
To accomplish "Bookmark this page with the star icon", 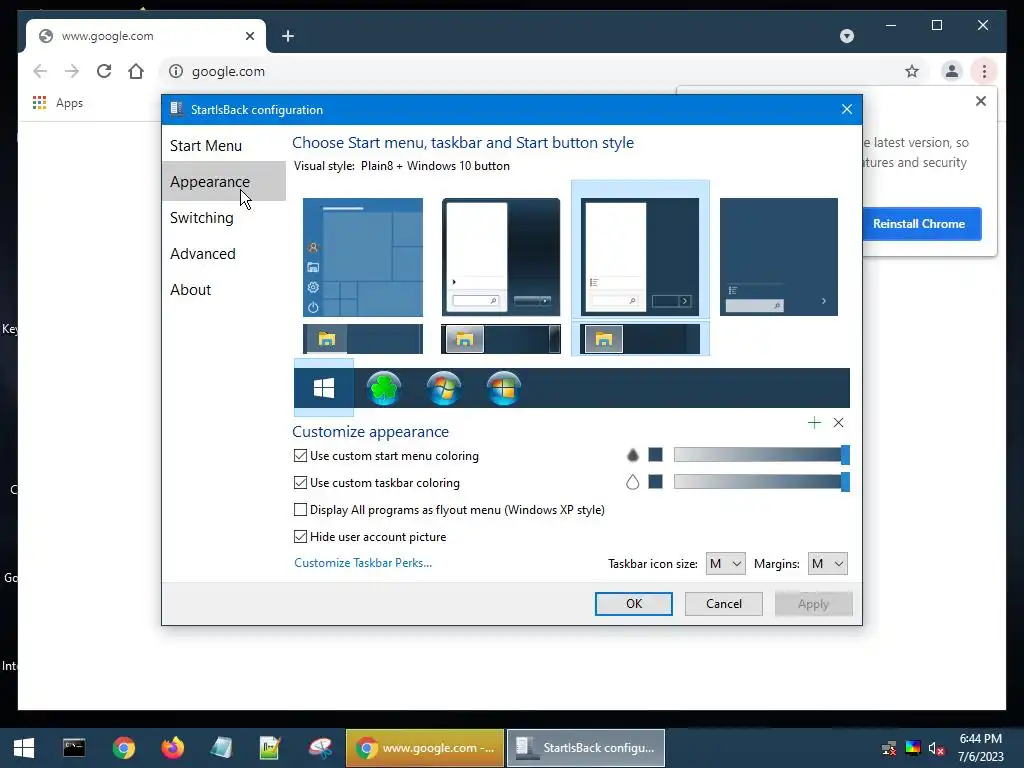I will pos(912,71).
